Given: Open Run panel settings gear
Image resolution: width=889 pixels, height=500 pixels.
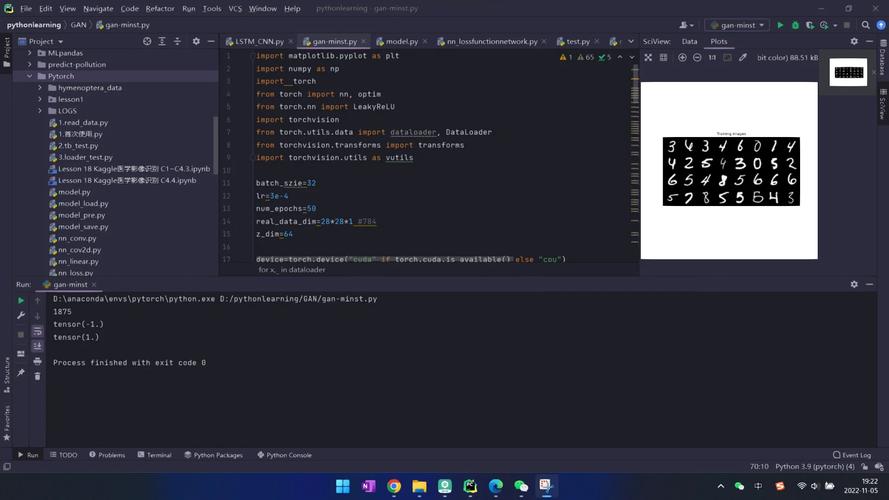Looking at the screenshot, I should pos(854,285).
